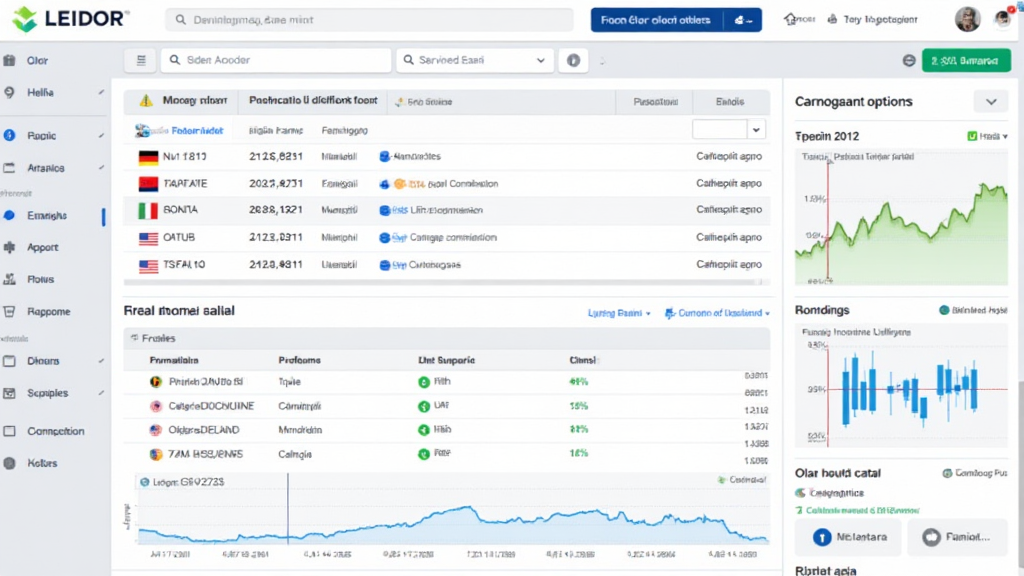Select Rappome in the left sidebar
The width and height of the screenshot is (1024, 576).
48,311
